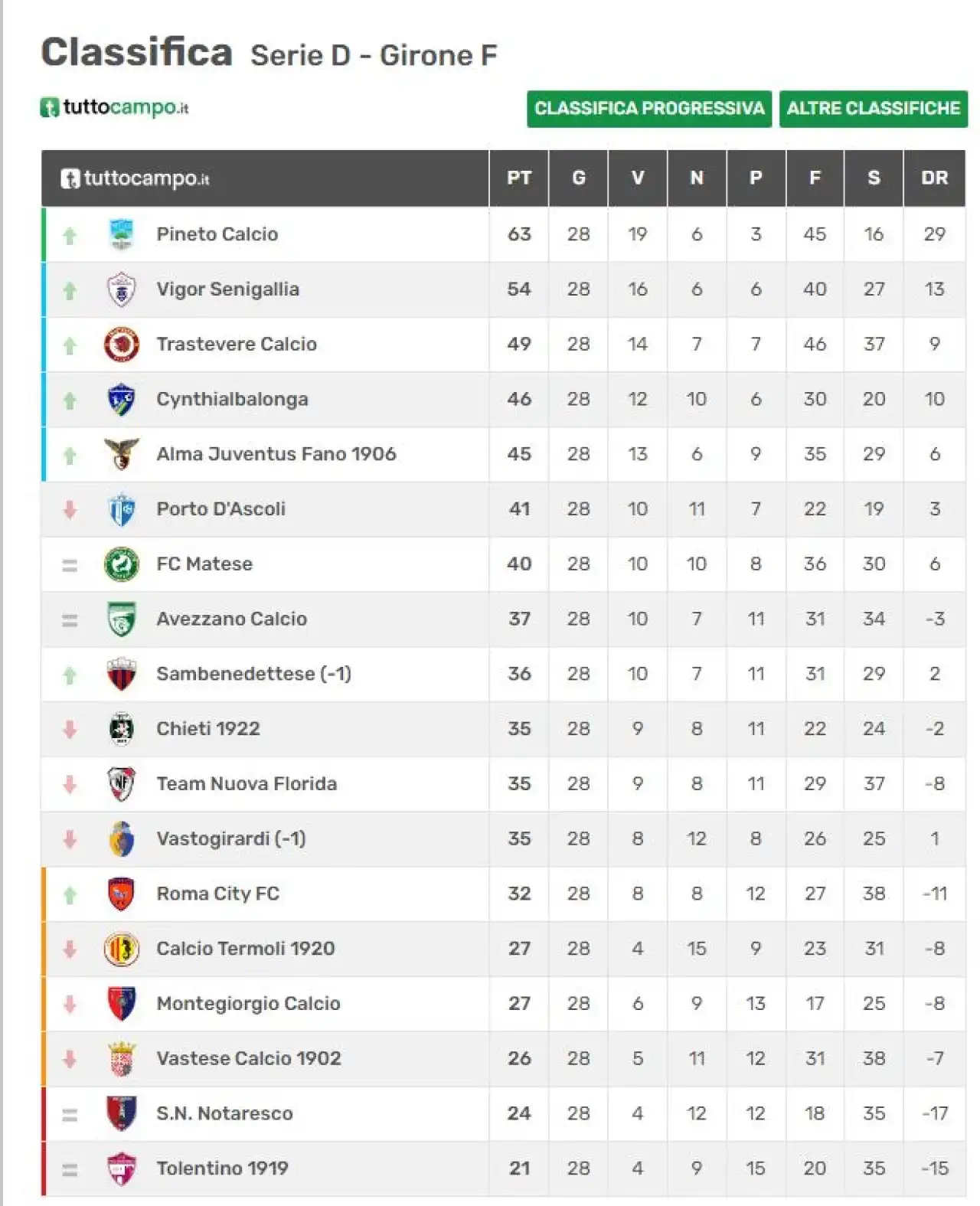This screenshot has height=1206, width=980.
Task: Open the Classifica Progressiva view
Action: [x=648, y=109]
